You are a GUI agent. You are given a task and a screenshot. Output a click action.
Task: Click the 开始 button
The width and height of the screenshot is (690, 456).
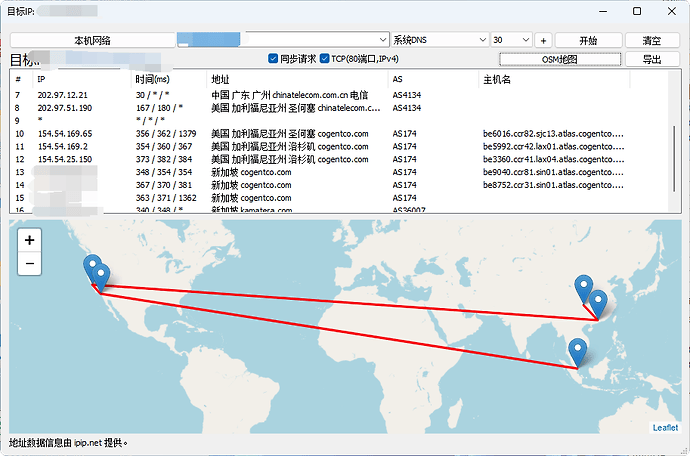[588, 40]
